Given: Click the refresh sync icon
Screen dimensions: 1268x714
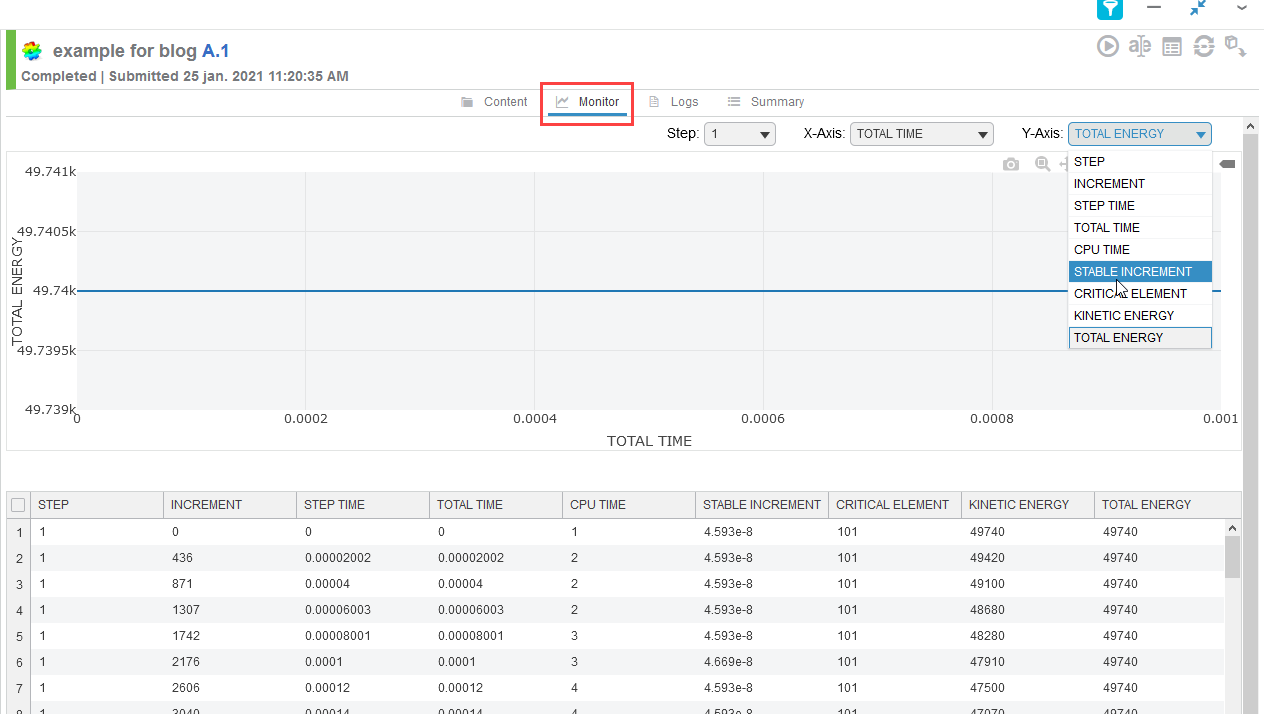Looking at the screenshot, I should [x=1204, y=46].
